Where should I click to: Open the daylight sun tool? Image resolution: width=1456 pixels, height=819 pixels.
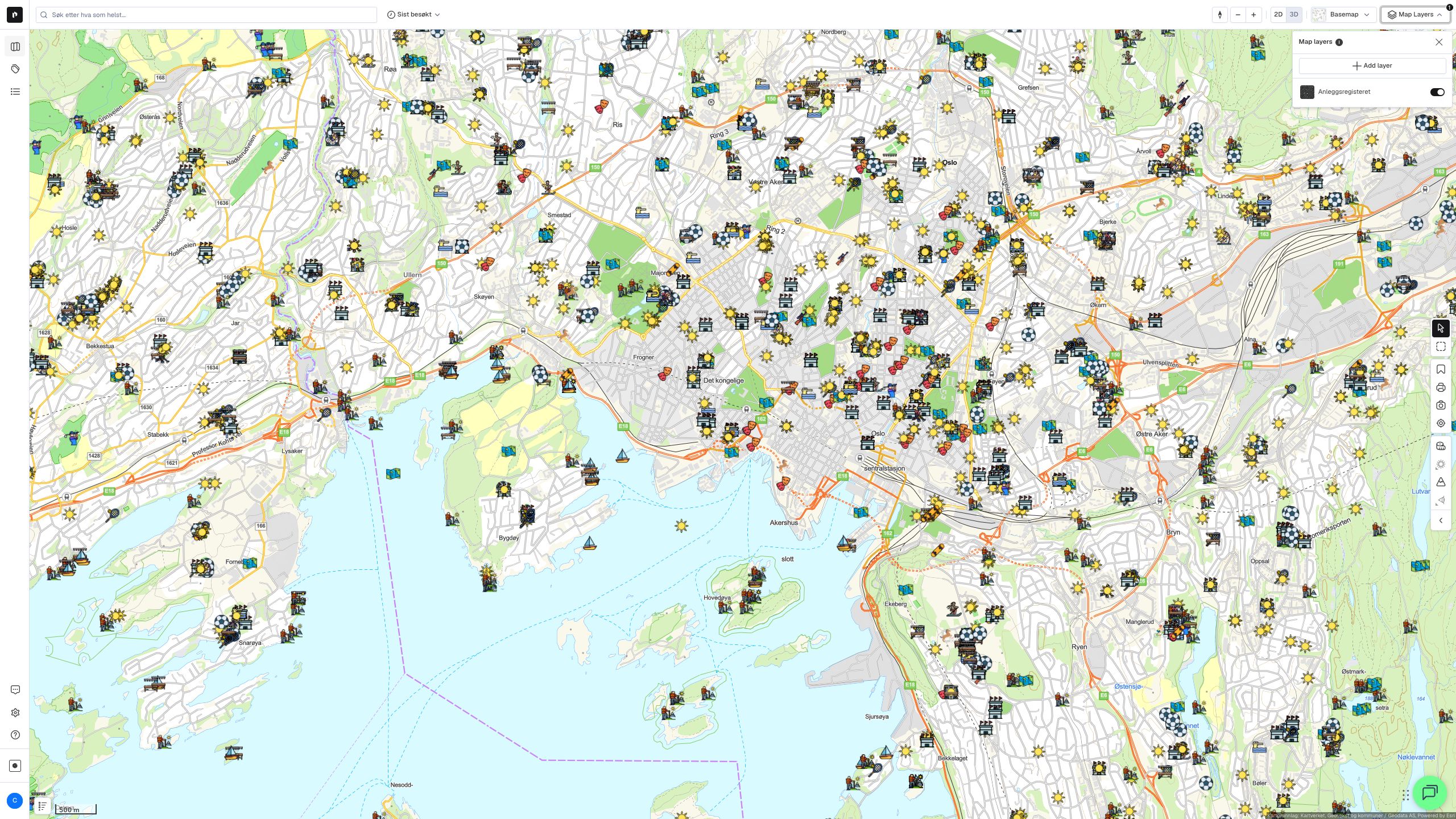(x=1441, y=465)
